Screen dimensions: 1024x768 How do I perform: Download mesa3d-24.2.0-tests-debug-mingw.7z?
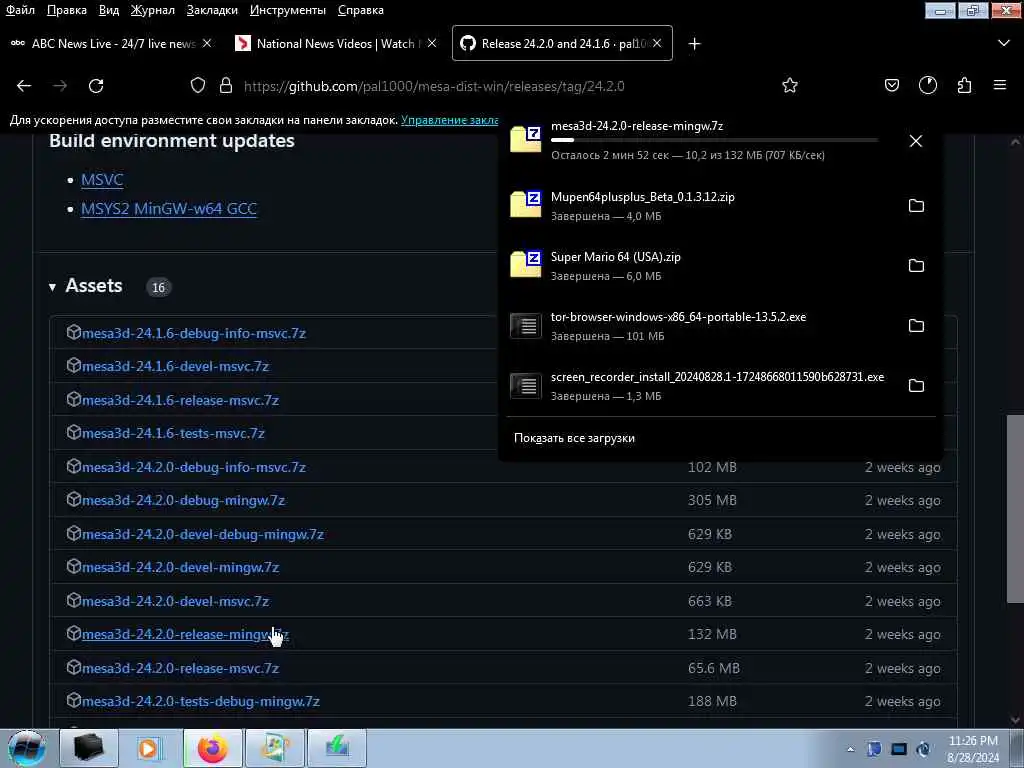[x=200, y=702]
